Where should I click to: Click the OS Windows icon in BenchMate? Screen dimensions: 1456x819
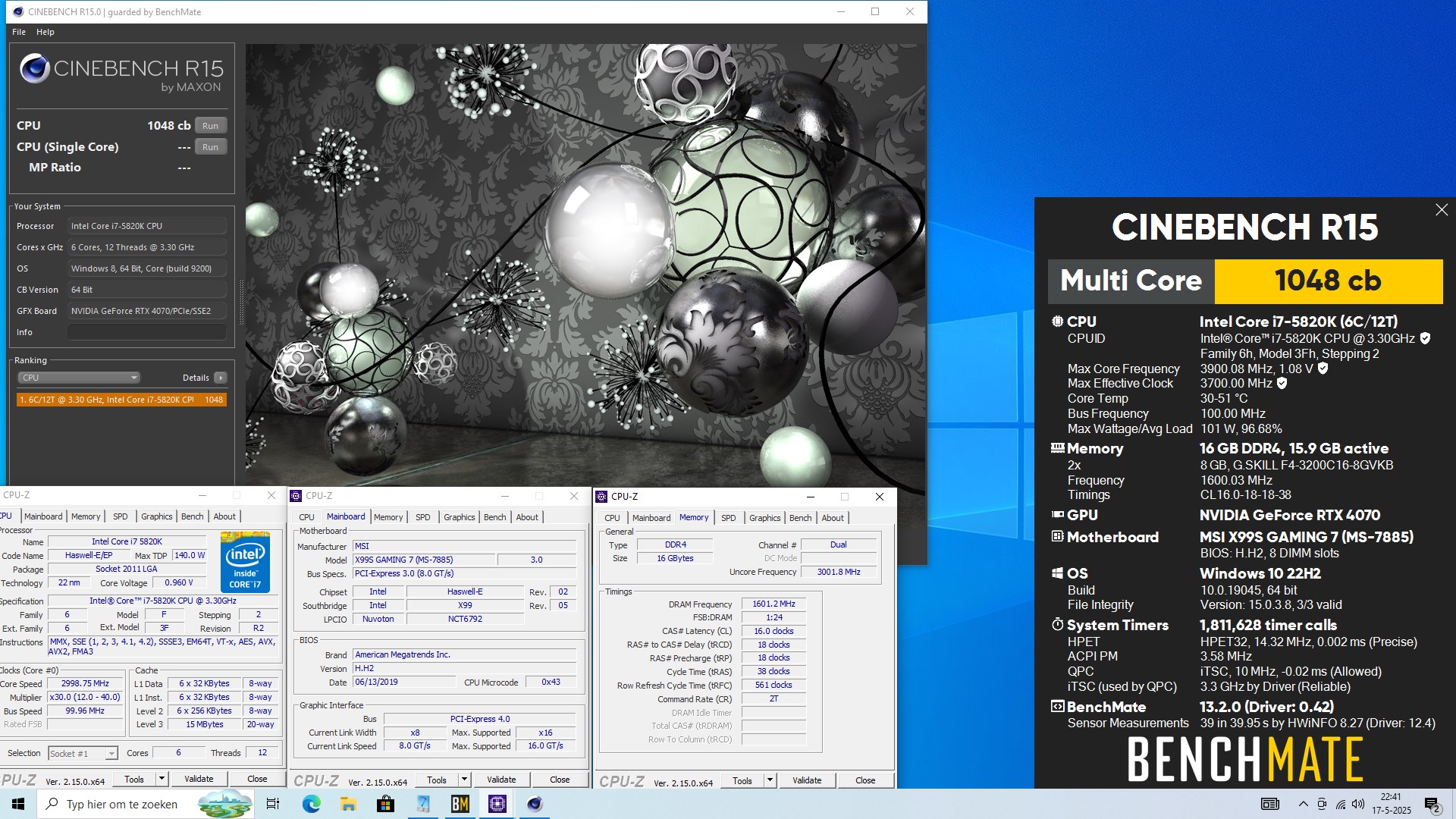tap(1057, 573)
